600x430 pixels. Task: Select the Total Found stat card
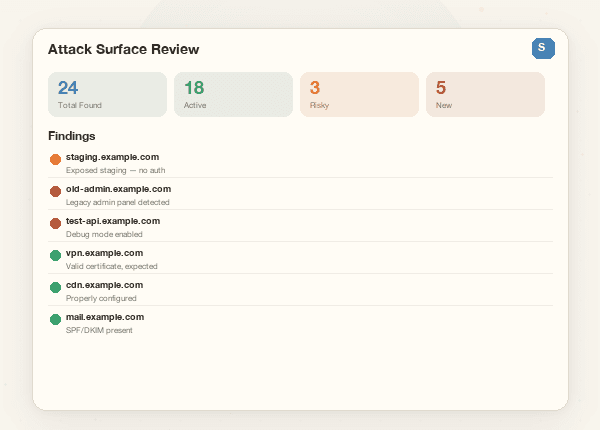[107, 94]
